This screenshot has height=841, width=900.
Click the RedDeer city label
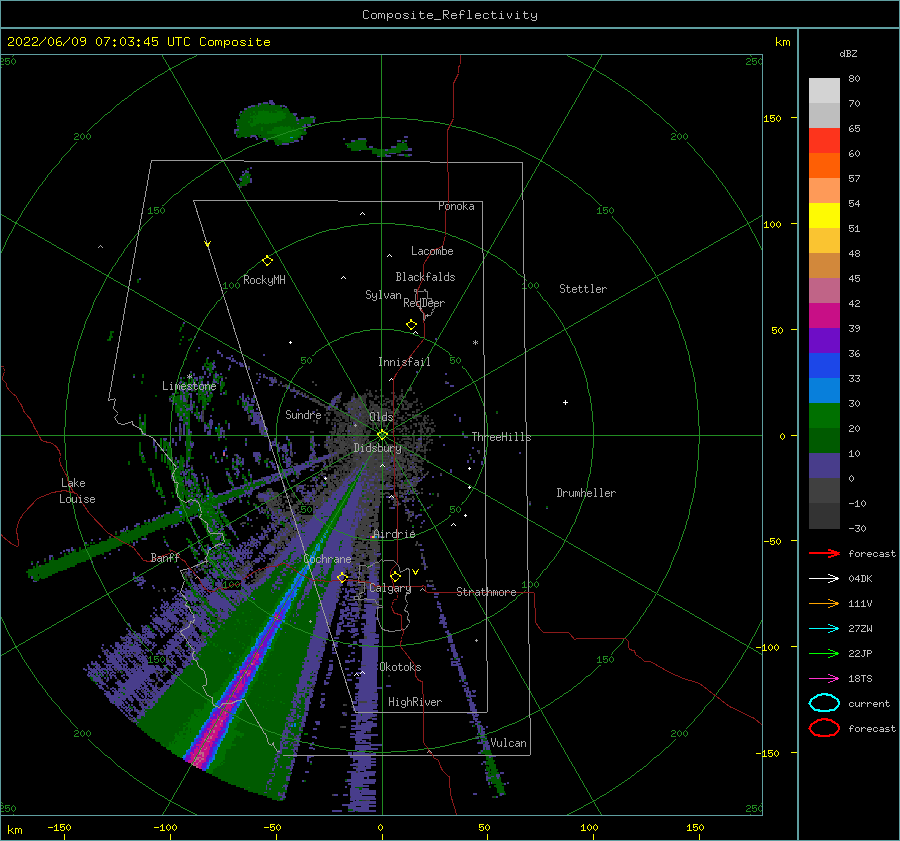424,303
